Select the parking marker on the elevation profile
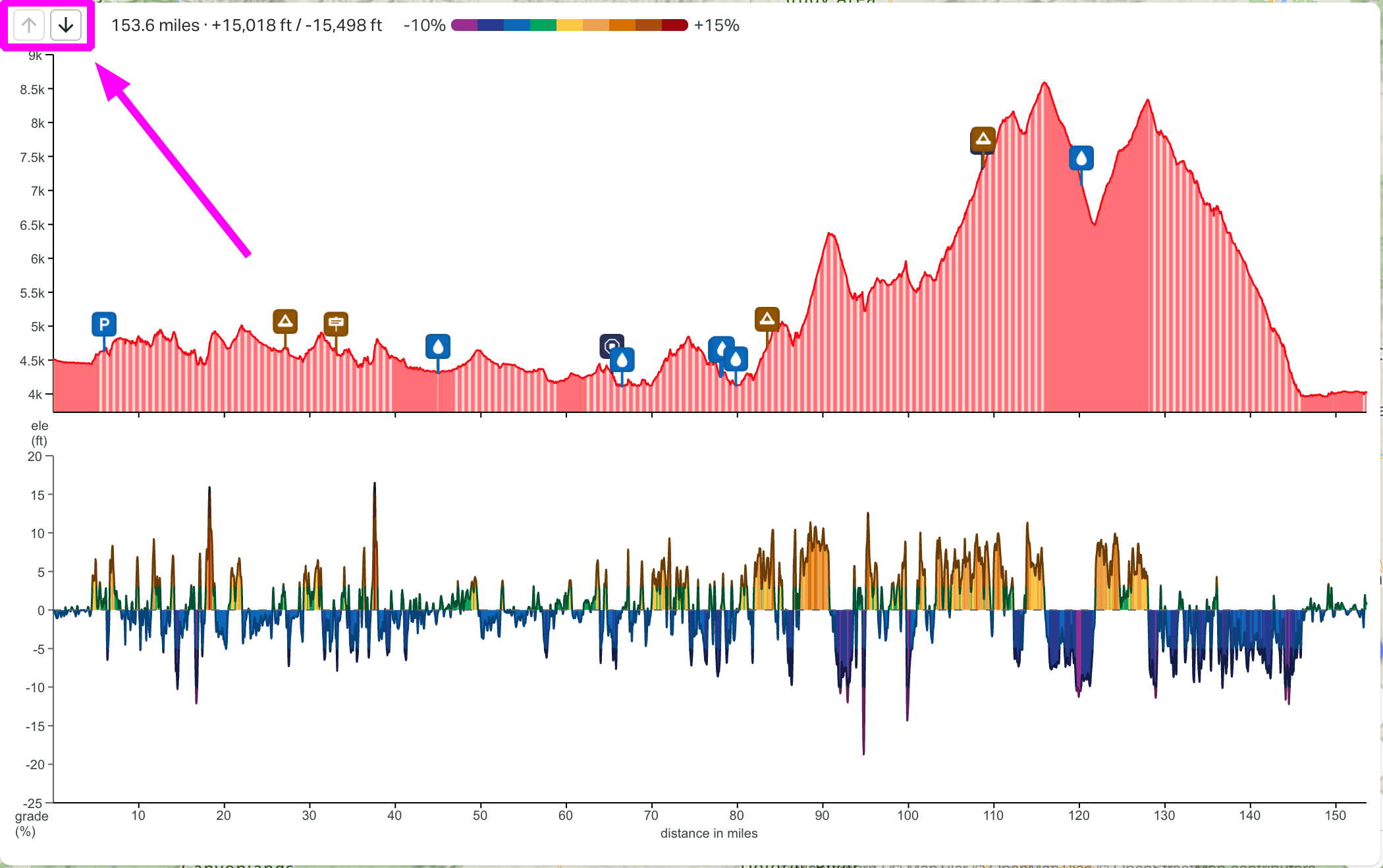This screenshot has height=868, width=1383. pos(104,324)
